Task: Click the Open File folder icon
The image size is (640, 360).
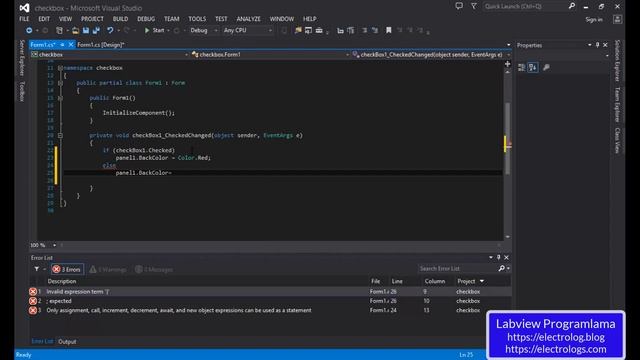Action: (x=76, y=30)
